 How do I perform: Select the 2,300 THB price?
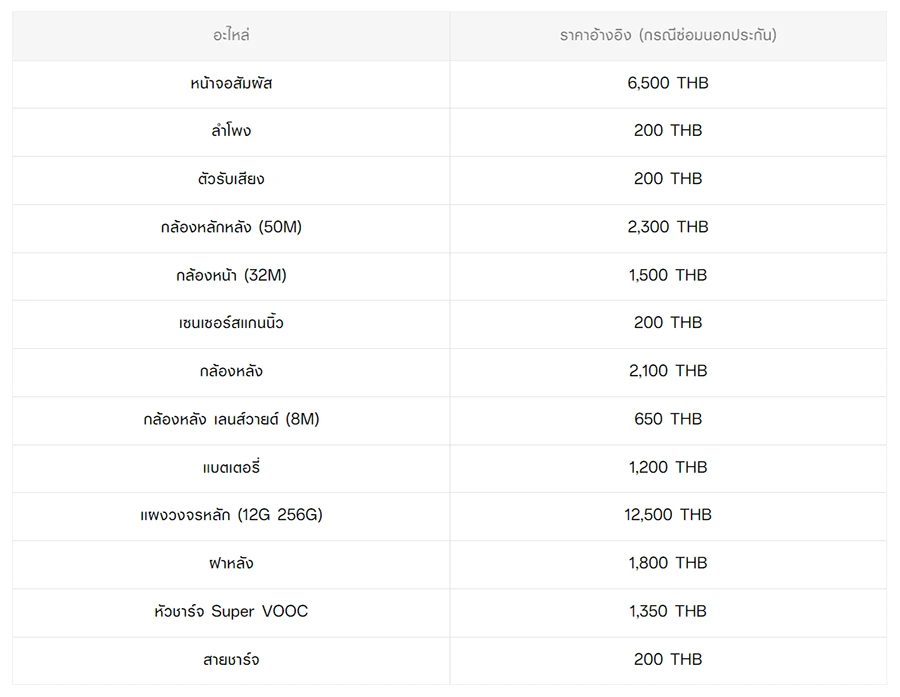click(668, 227)
